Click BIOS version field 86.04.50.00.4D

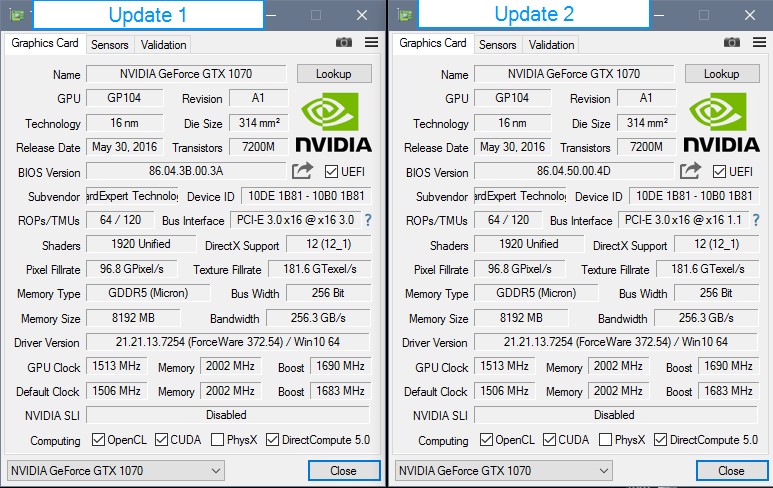point(574,171)
